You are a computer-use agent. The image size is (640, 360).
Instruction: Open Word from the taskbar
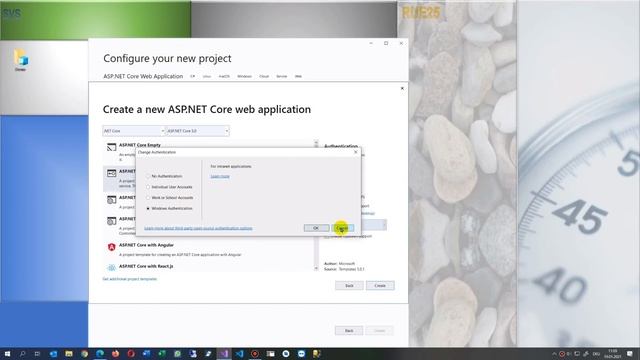point(147,354)
